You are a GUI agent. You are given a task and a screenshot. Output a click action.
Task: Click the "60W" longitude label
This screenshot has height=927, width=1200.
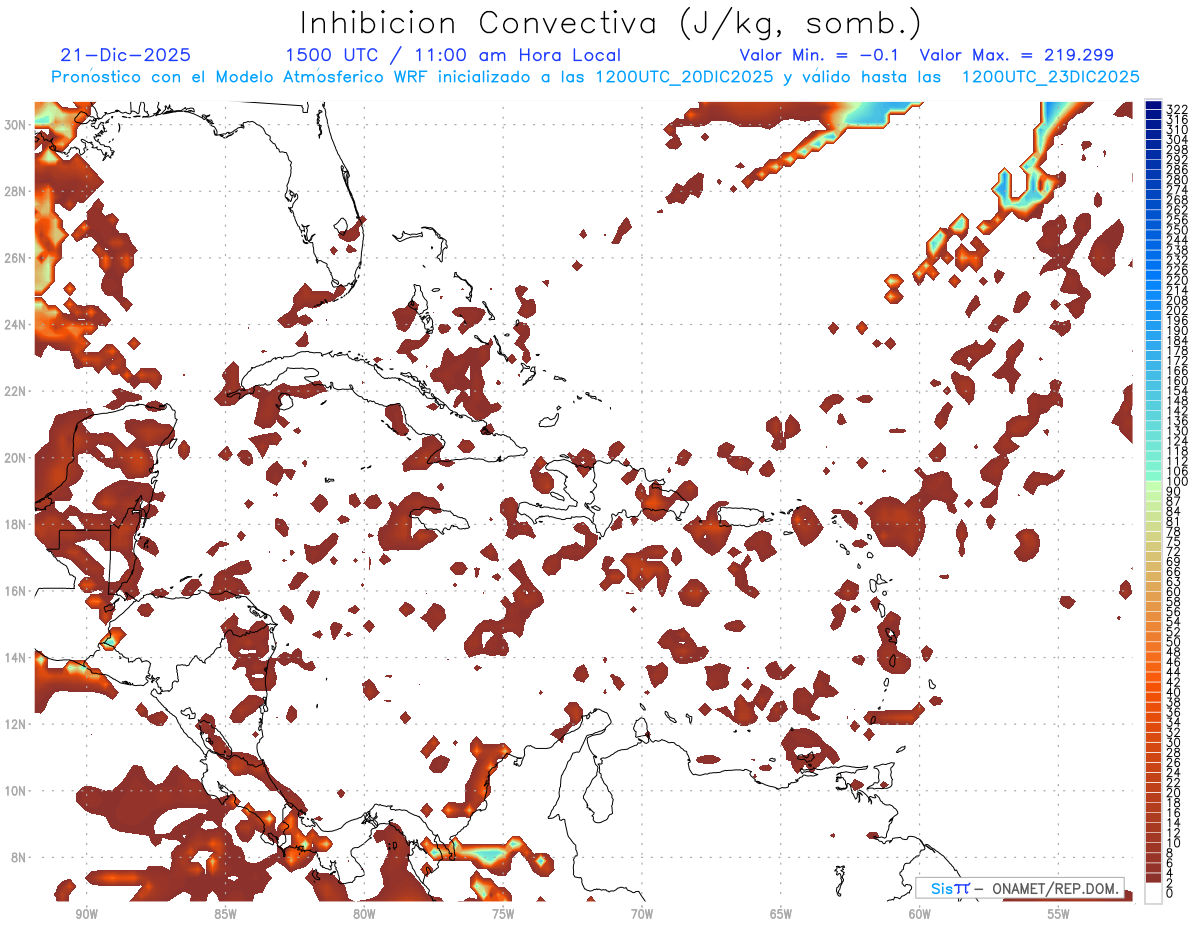920,914
